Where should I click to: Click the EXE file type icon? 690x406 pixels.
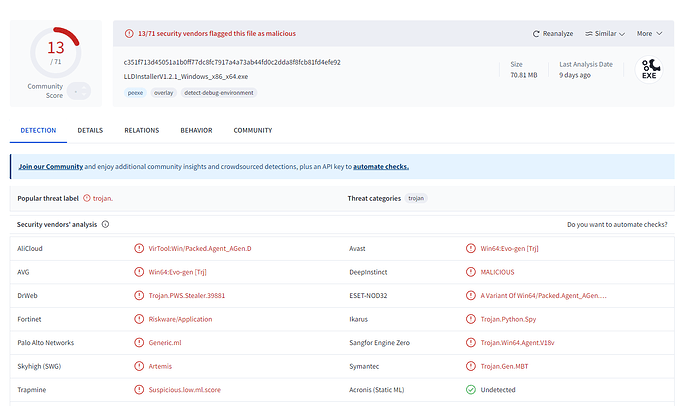(x=649, y=69)
